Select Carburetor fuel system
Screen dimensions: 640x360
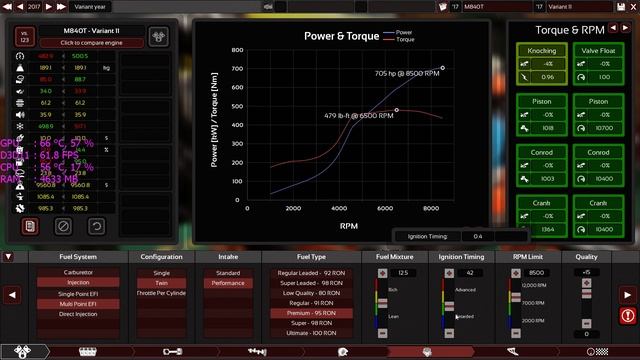tap(78, 272)
